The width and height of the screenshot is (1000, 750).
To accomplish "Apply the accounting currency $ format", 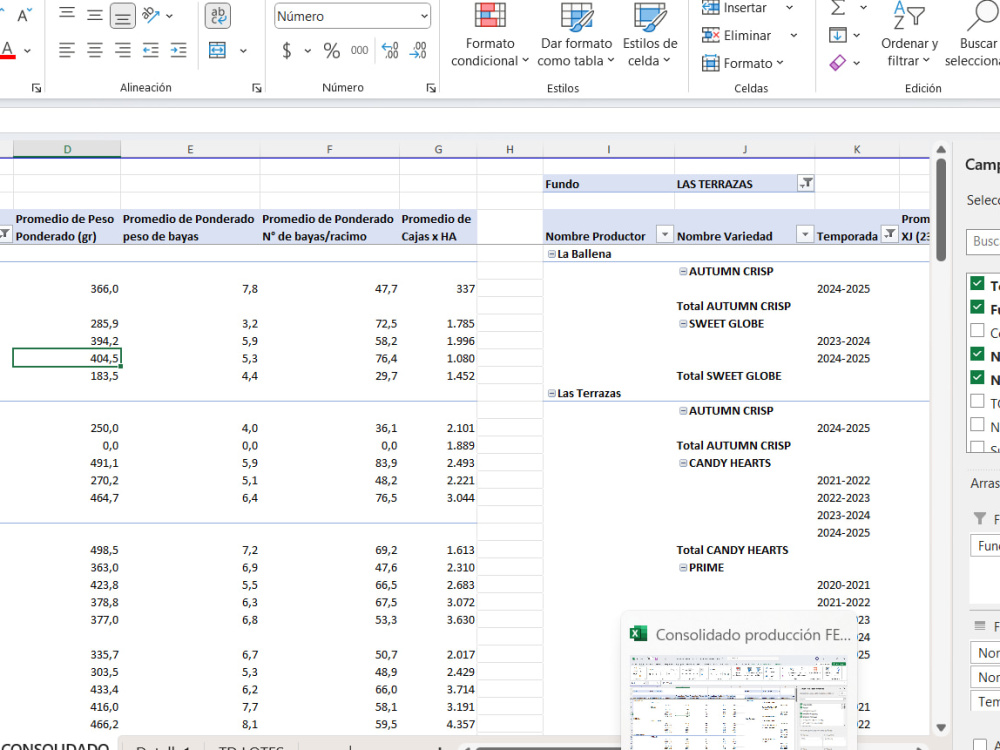I will pos(287,50).
